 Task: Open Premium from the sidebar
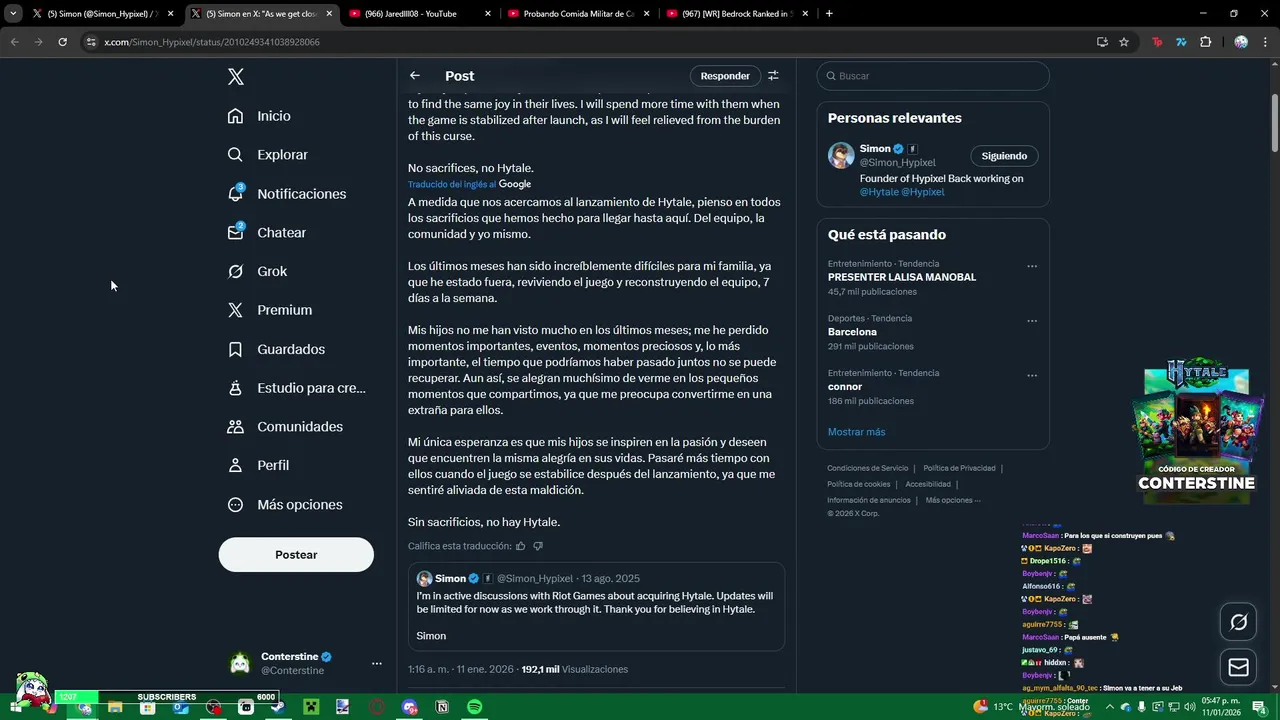tap(270, 310)
